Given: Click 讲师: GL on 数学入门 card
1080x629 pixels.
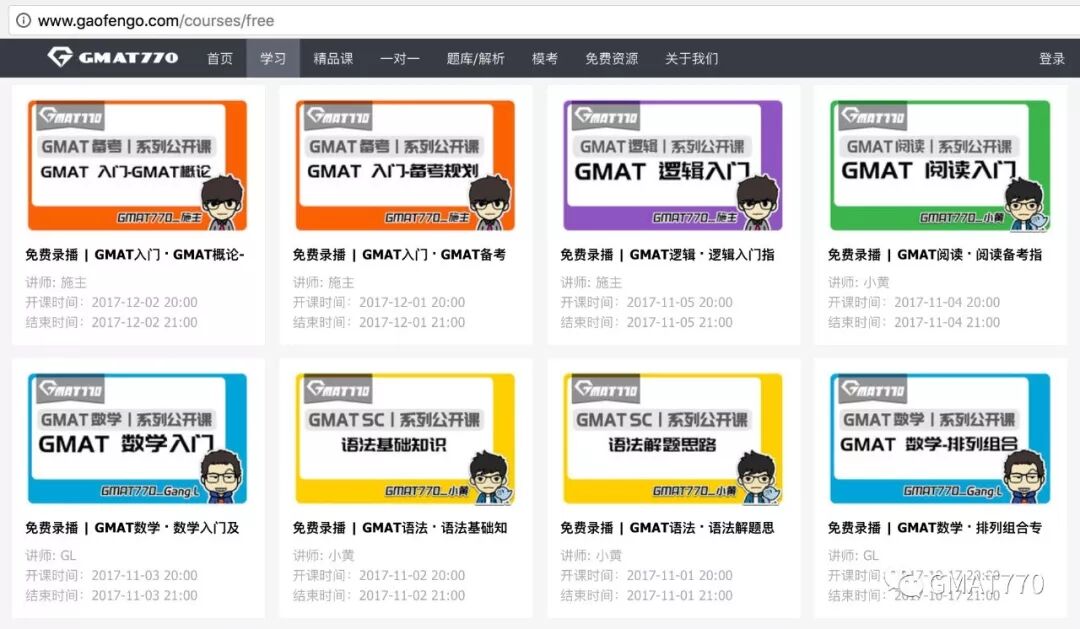Looking at the screenshot, I should (51, 555).
